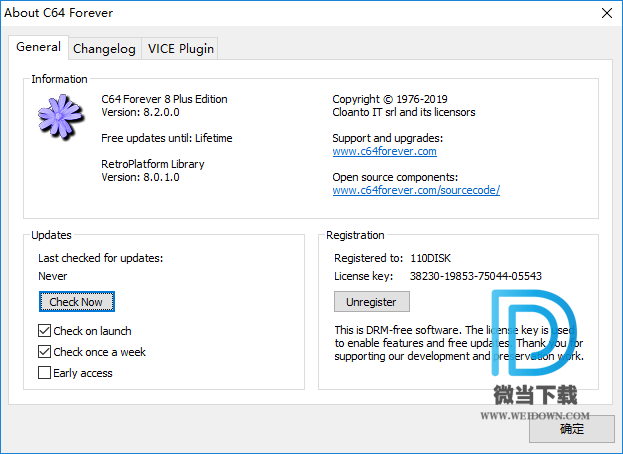Select the license key 38230-19853-75044-05543
623x454 pixels.
click(x=476, y=276)
